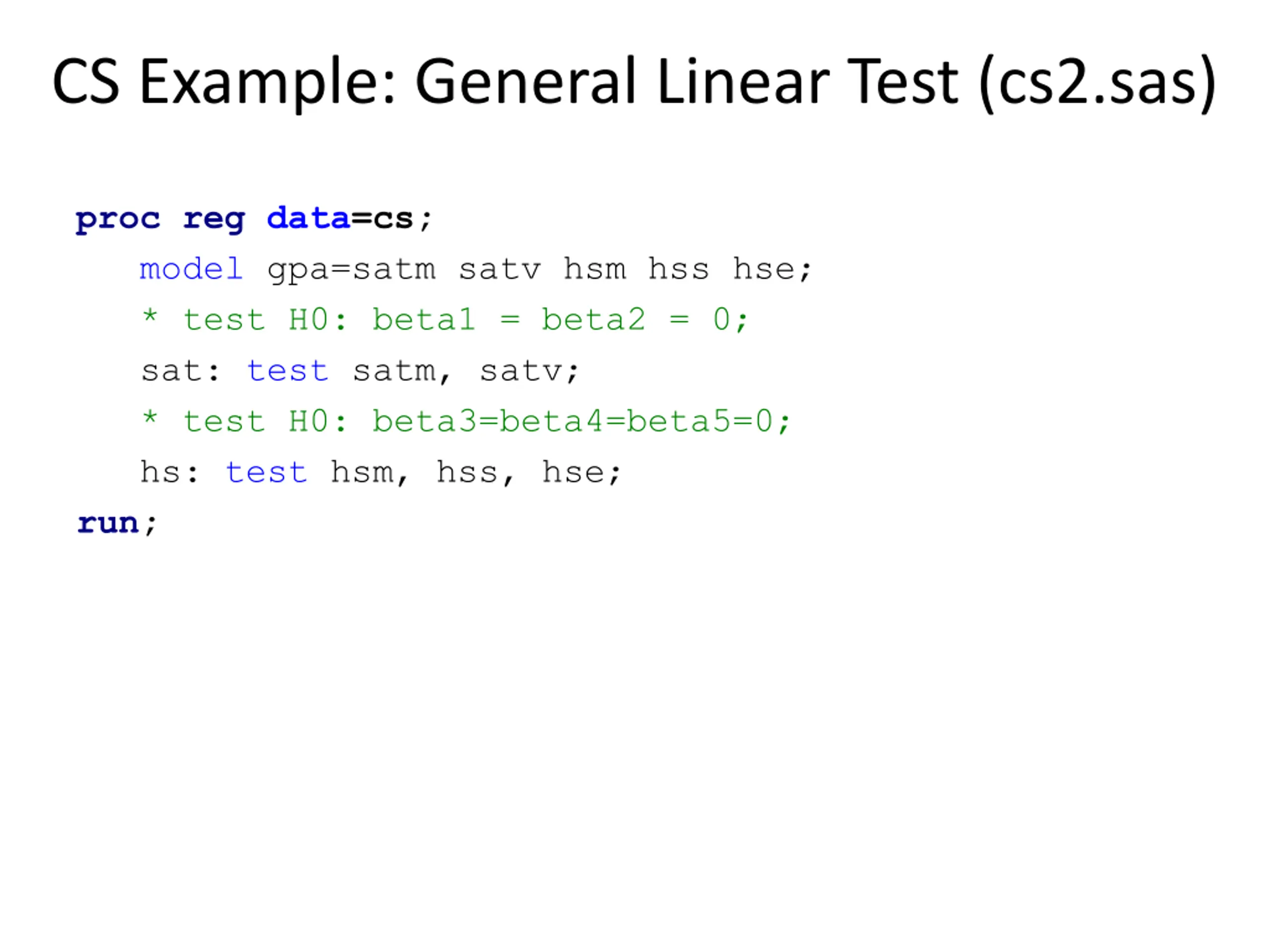This screenshot has width=1270, height=952.
Task: Click the 'proc' keyword in the first line
Action: 118,220
